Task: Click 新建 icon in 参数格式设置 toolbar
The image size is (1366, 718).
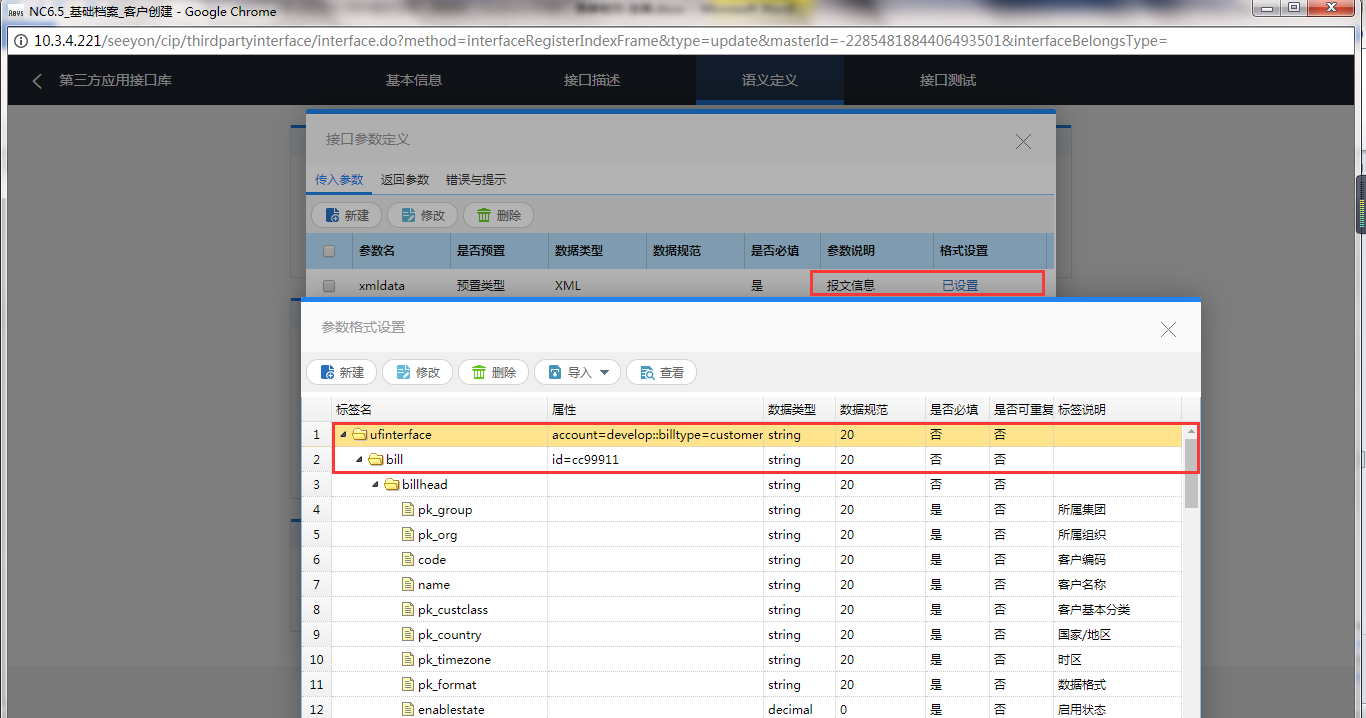Action: click(x=328, y=373)
